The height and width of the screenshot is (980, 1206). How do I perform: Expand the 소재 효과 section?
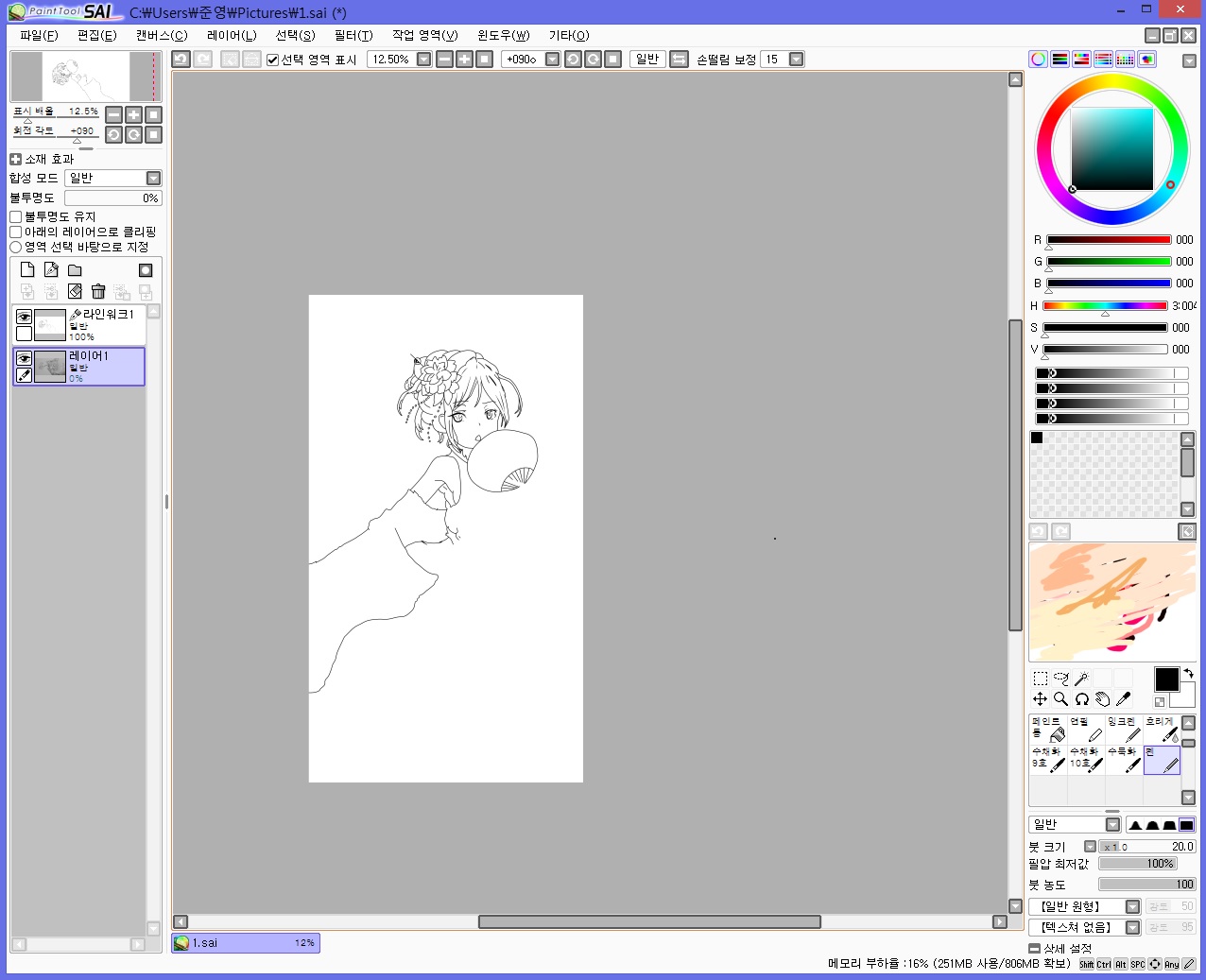pyautogui.click(x=15, y=159)
